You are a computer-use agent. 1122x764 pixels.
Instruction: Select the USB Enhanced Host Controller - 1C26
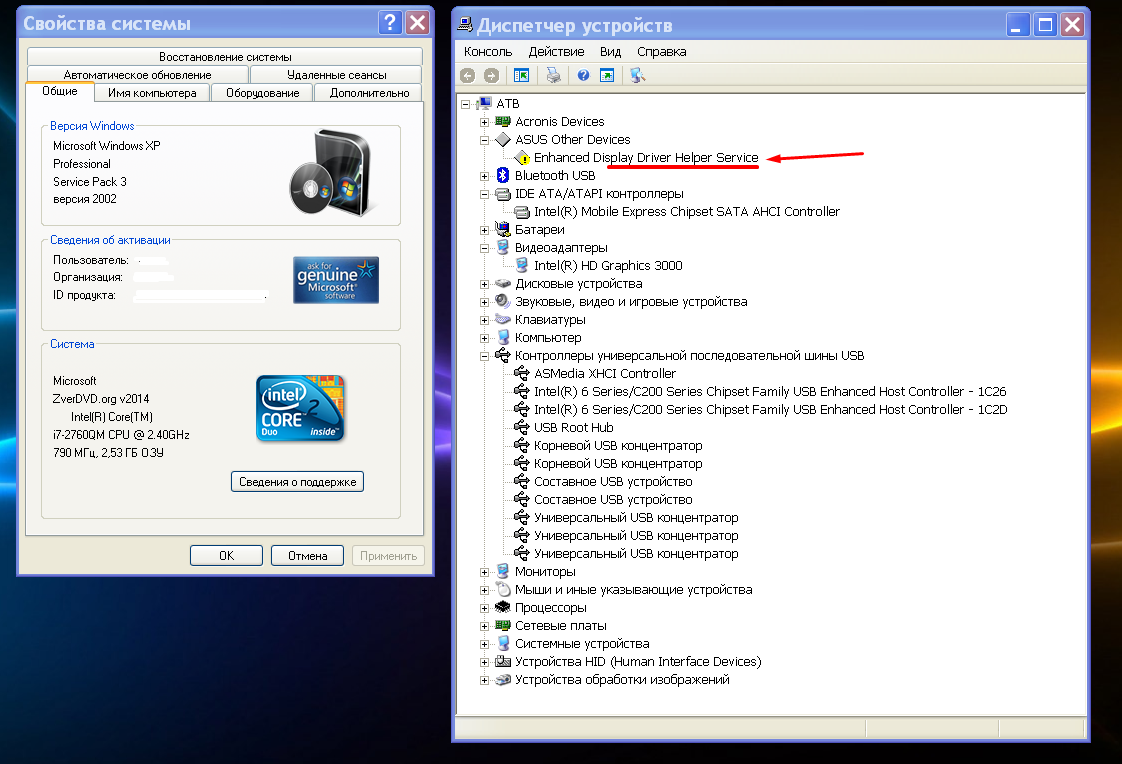tap(770, 391)
